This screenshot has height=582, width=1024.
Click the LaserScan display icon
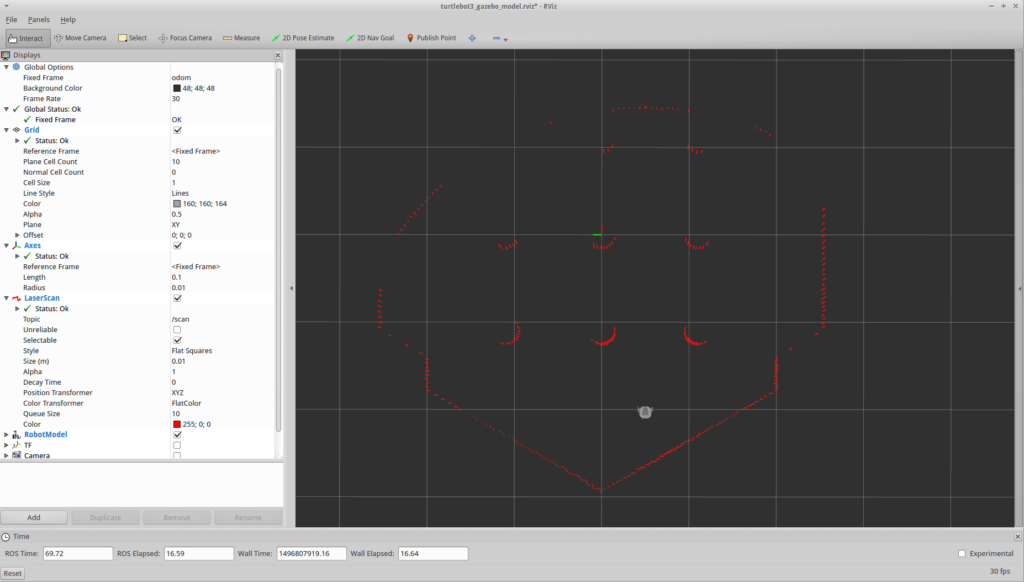point(16,298)
